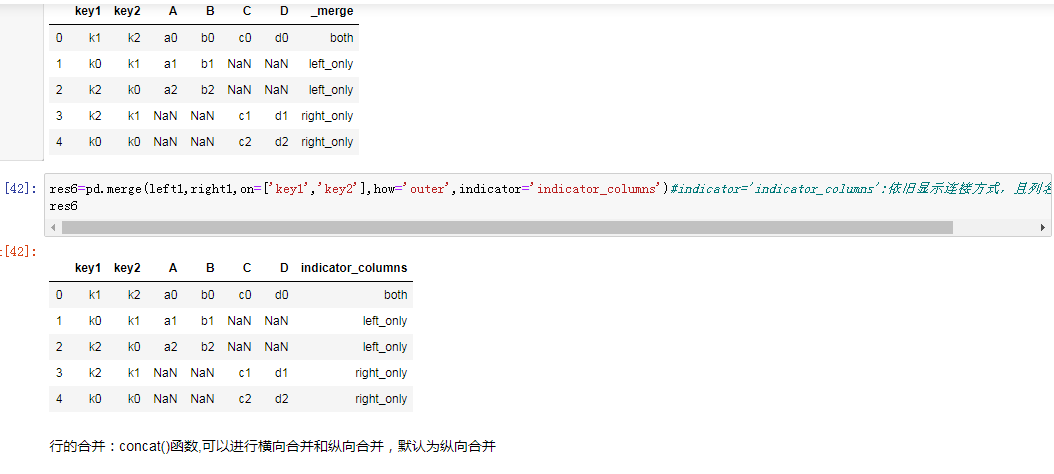The image size is (1054, 474).
Task: Click 'right_only' in row 3 of indicator_columns table
Action: click(x=381, y=372)
